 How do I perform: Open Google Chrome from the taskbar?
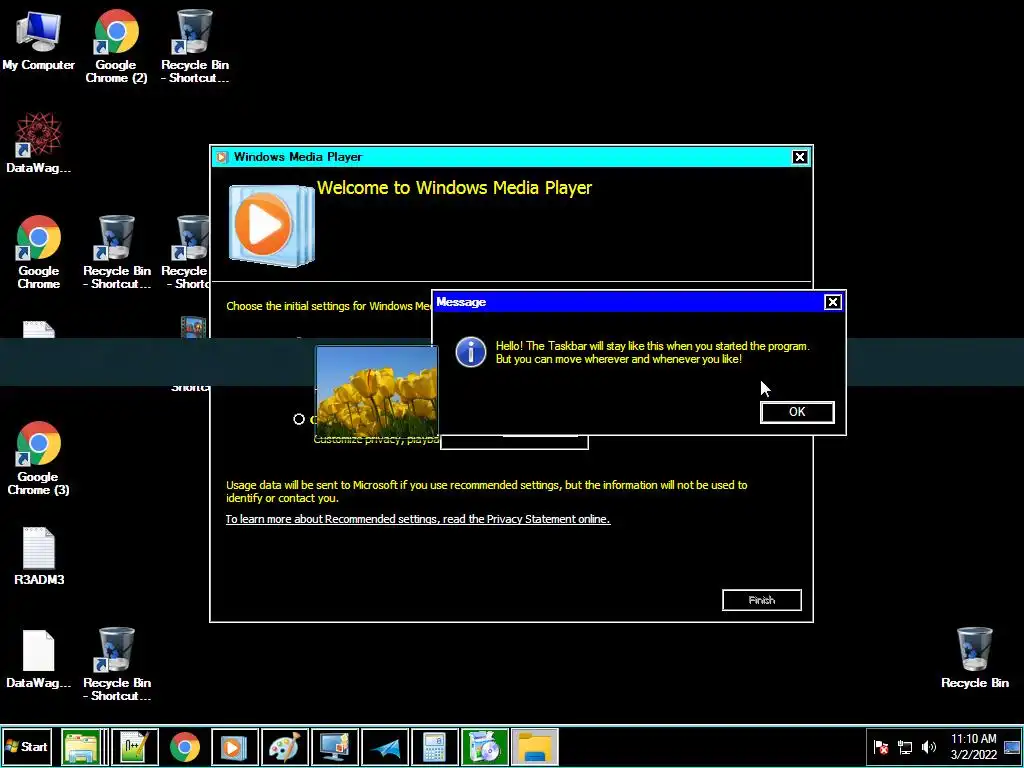pos(185,746)
